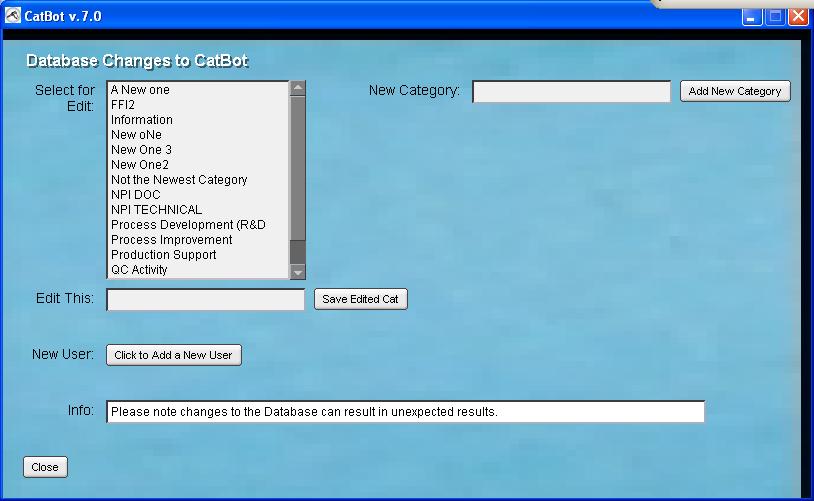
Task: Click 'Click to Add a New User' button
Action: (x=174, y=355)
